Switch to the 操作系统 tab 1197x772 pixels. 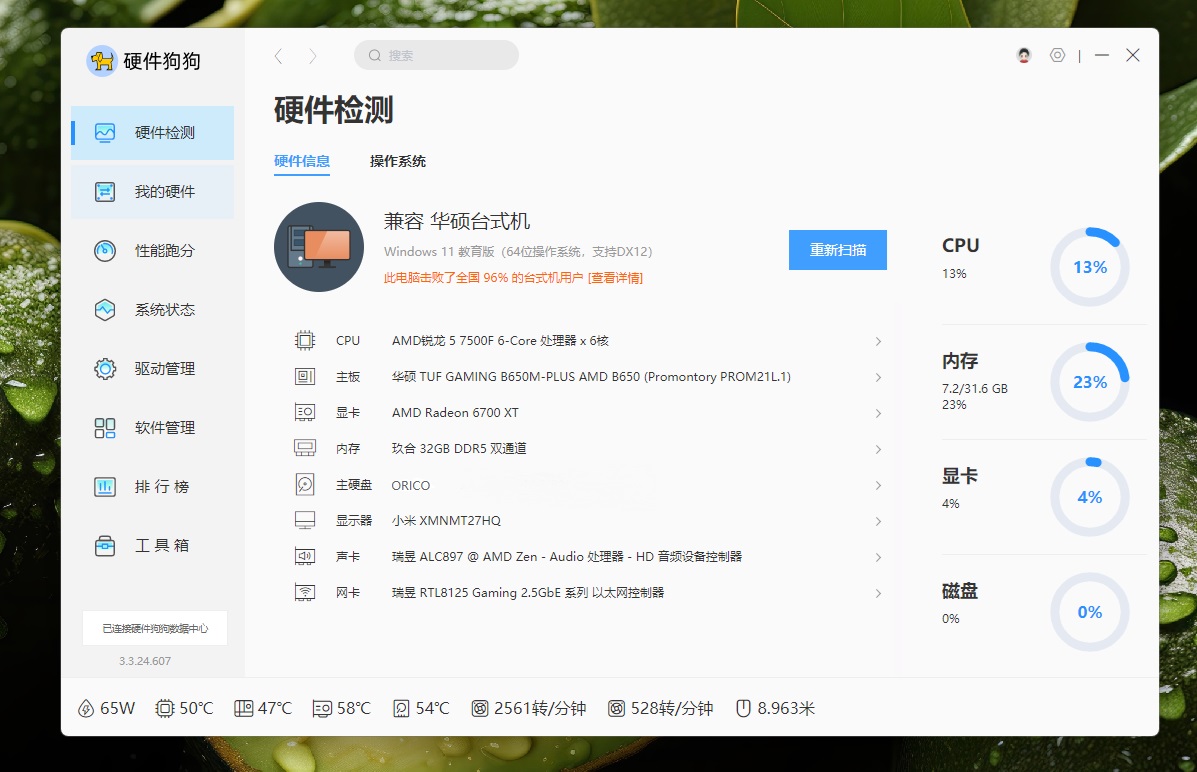(398, 161)
